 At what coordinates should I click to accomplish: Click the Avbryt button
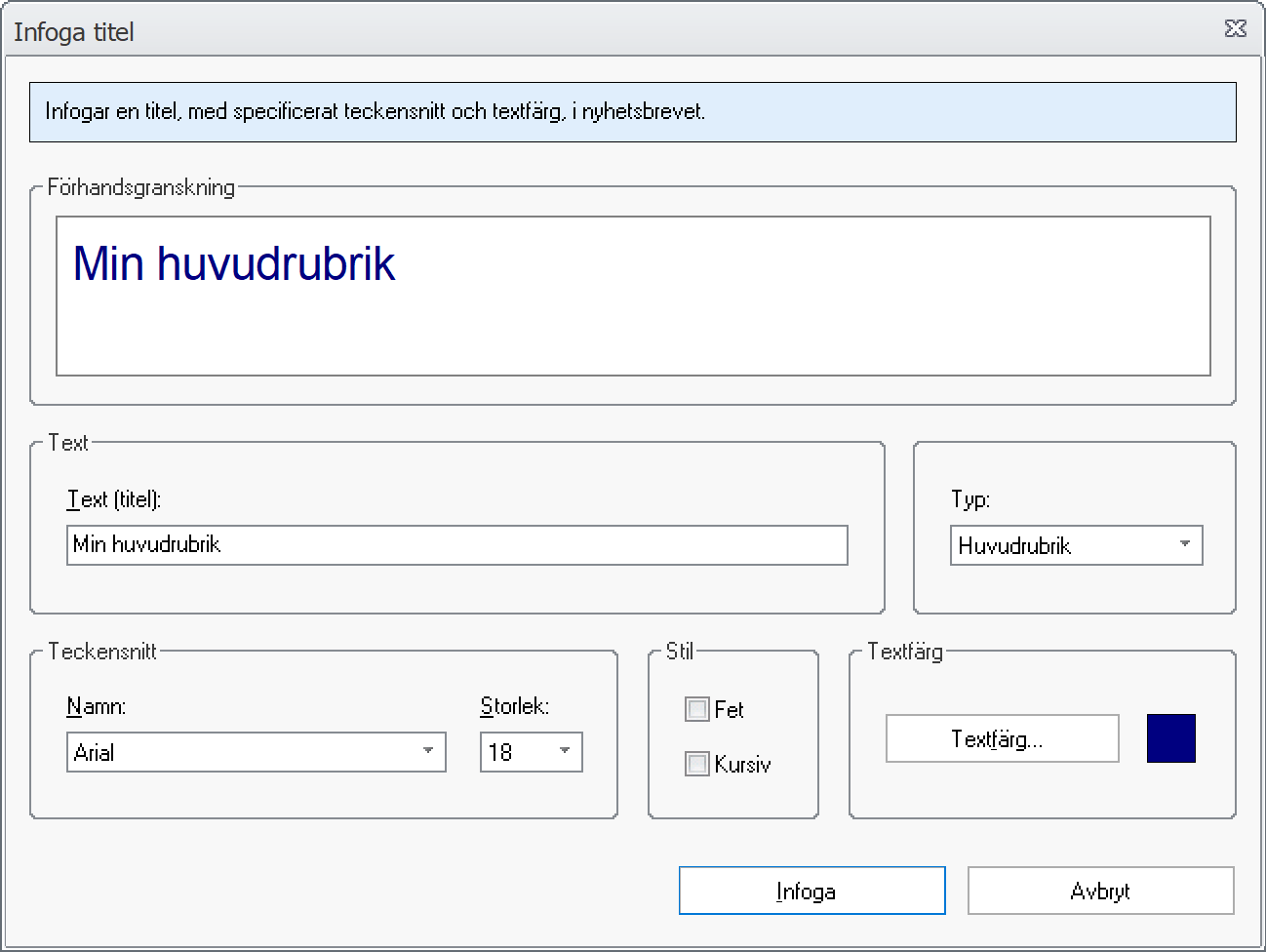1101,891
